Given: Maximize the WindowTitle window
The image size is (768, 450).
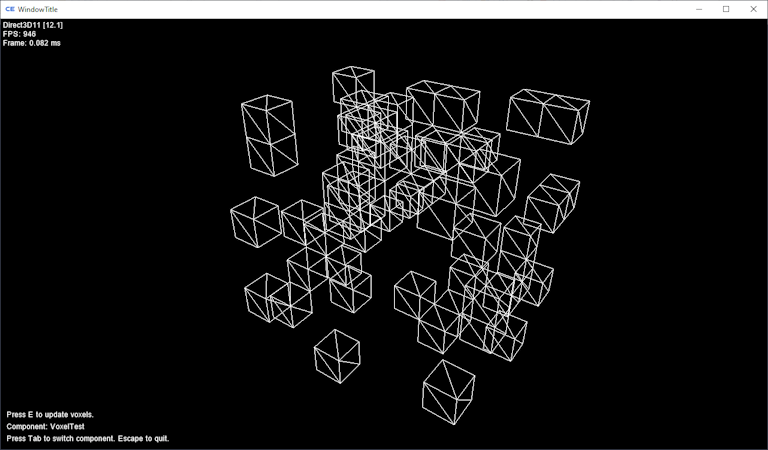Looking at the screenshot, I should pos(726,9).
